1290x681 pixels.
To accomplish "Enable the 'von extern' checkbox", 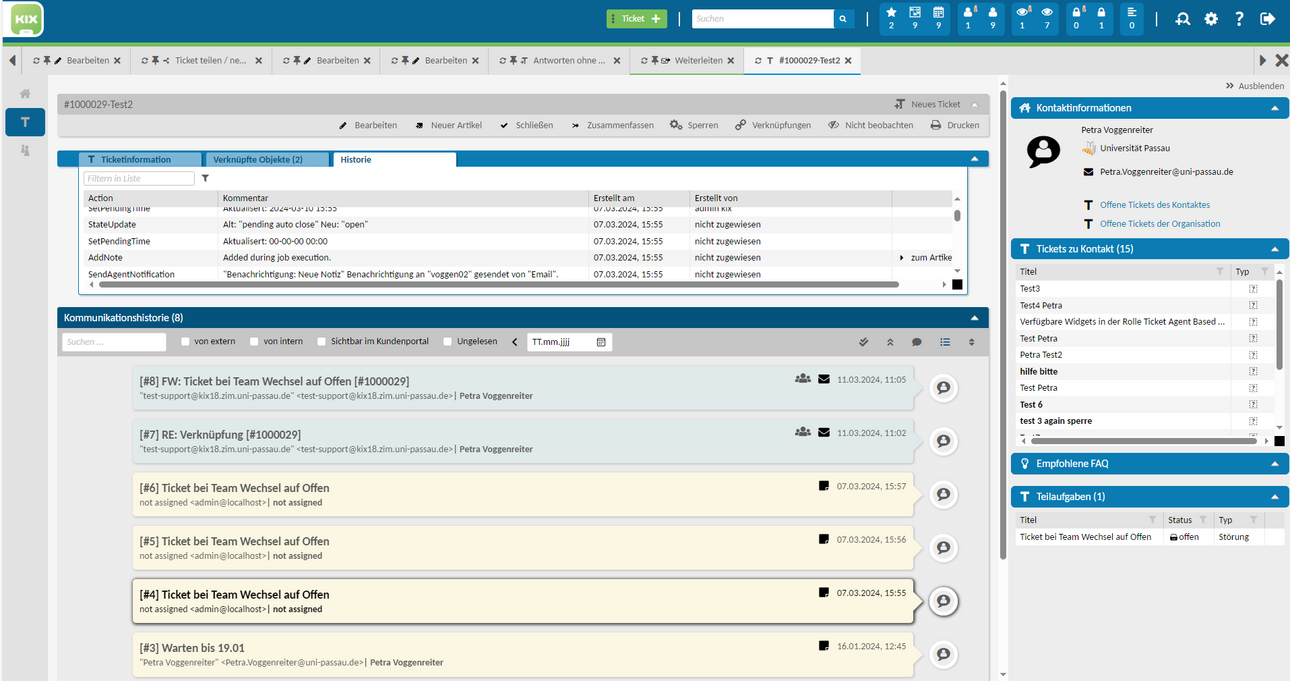I will [x=185, y=342].
